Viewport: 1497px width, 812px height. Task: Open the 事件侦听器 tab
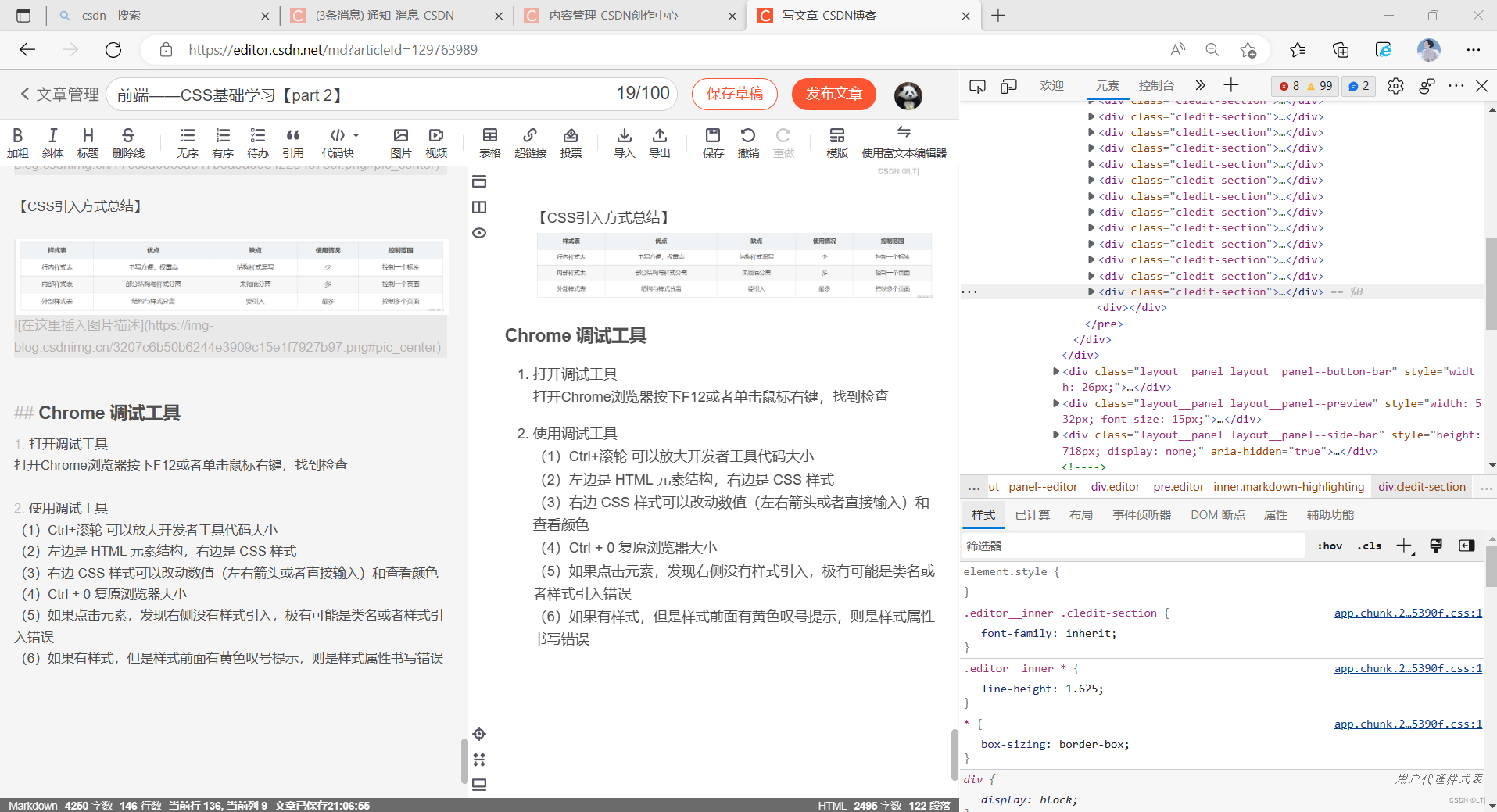1142,515
